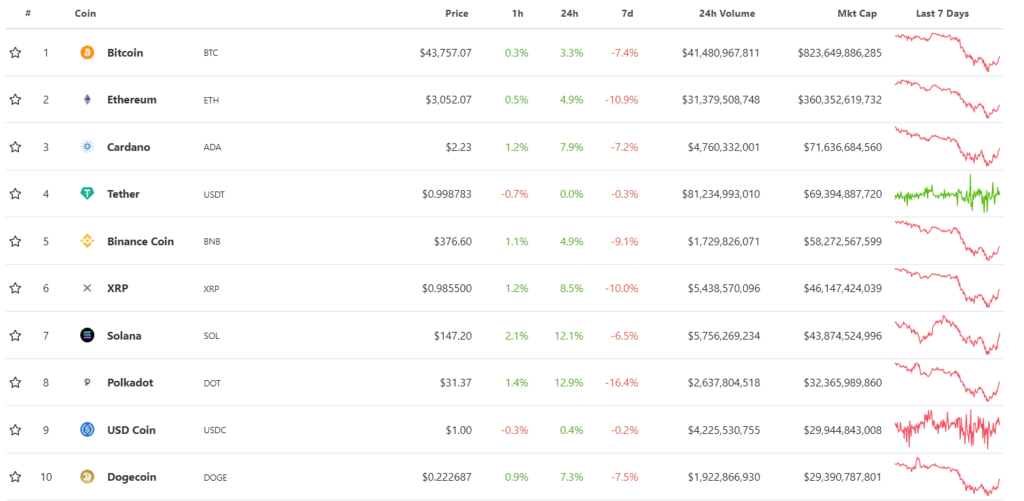Click the Binance Coin logo icon
Viewport: 1024px width, 501px height.
87,241
